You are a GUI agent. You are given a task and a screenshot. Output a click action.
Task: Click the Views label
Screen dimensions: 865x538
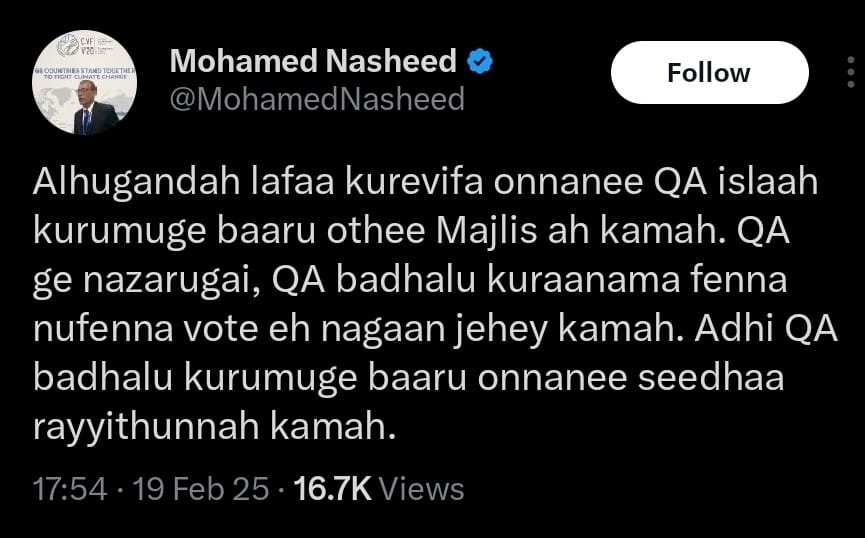pyautogui.click(x=422, y=488)
